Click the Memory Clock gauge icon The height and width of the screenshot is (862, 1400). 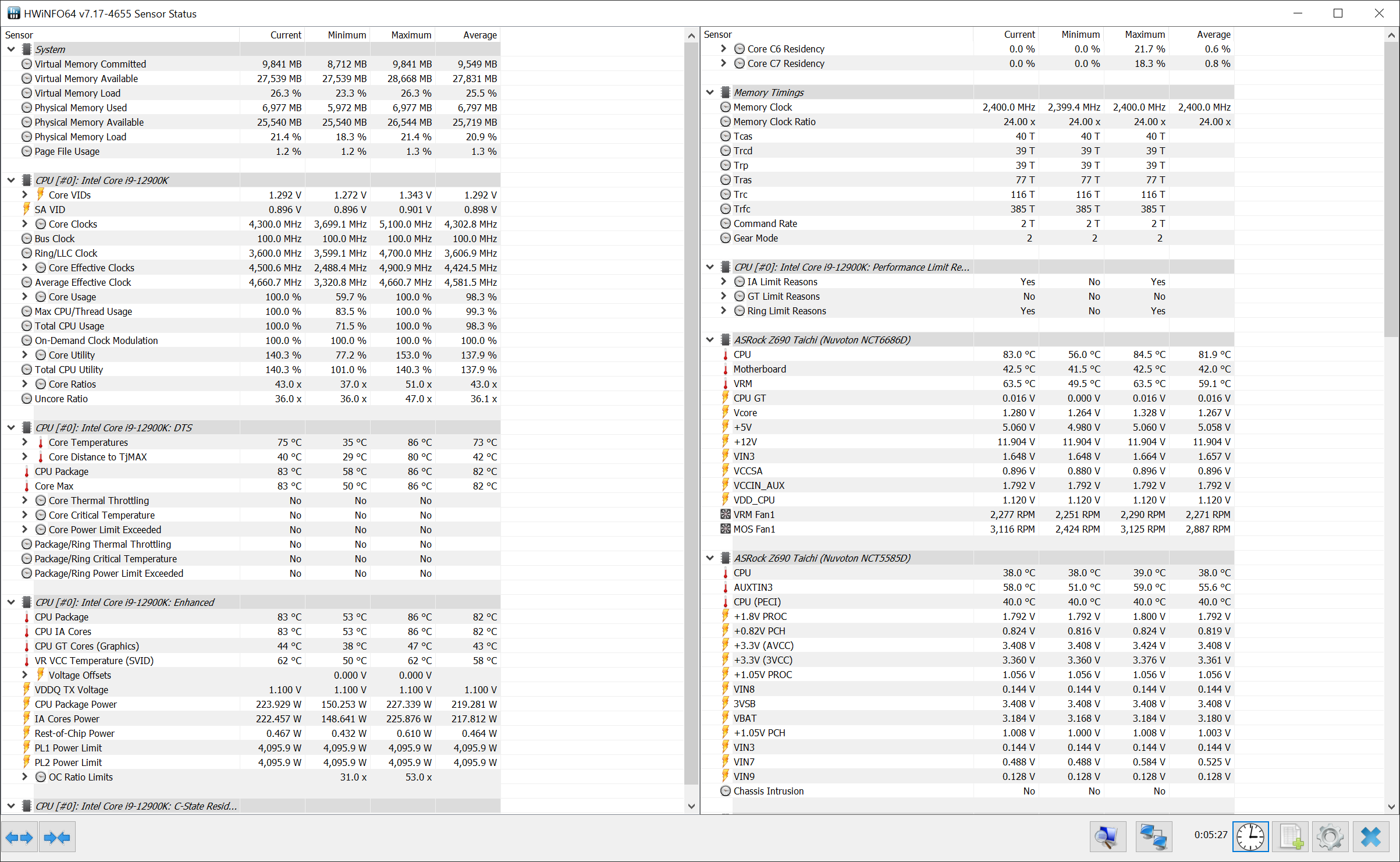click(725, 107)
